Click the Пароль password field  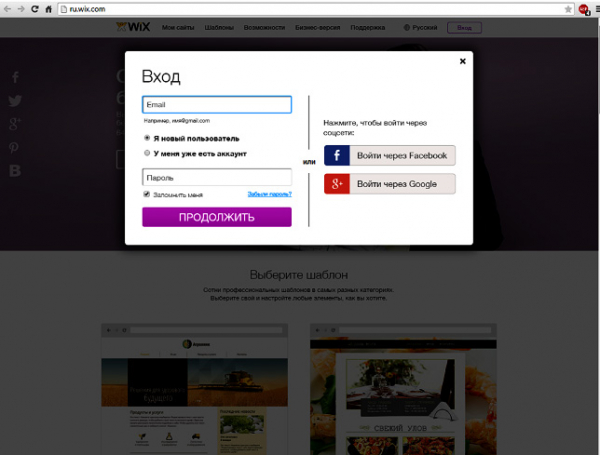click(217, 178)
